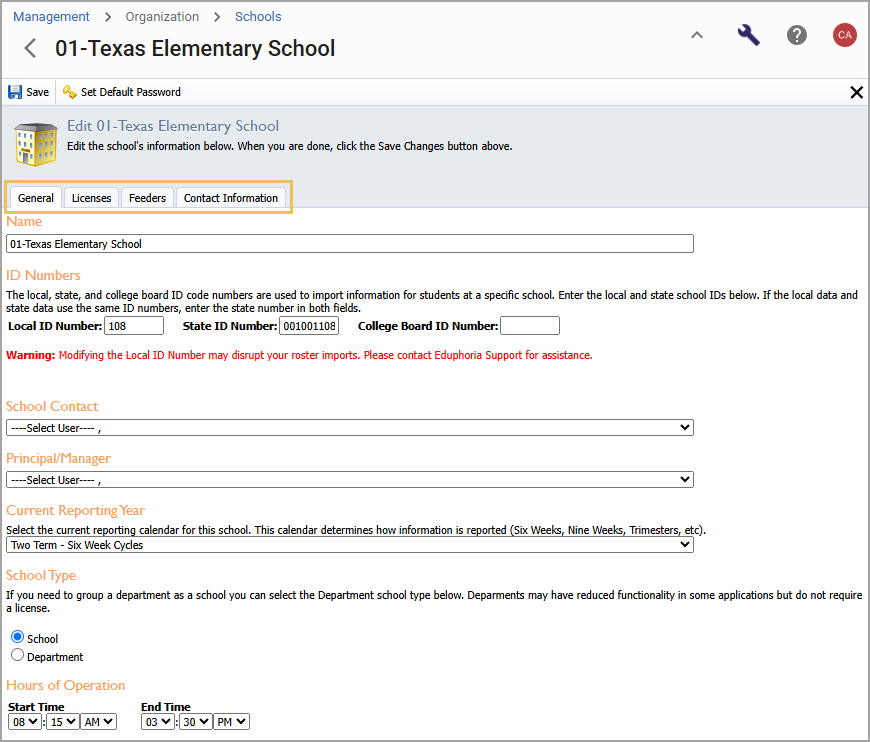Open the School Contact user dropdown
Image resolution: width=870 pixels, height=742 pixels.
point(350,427)
